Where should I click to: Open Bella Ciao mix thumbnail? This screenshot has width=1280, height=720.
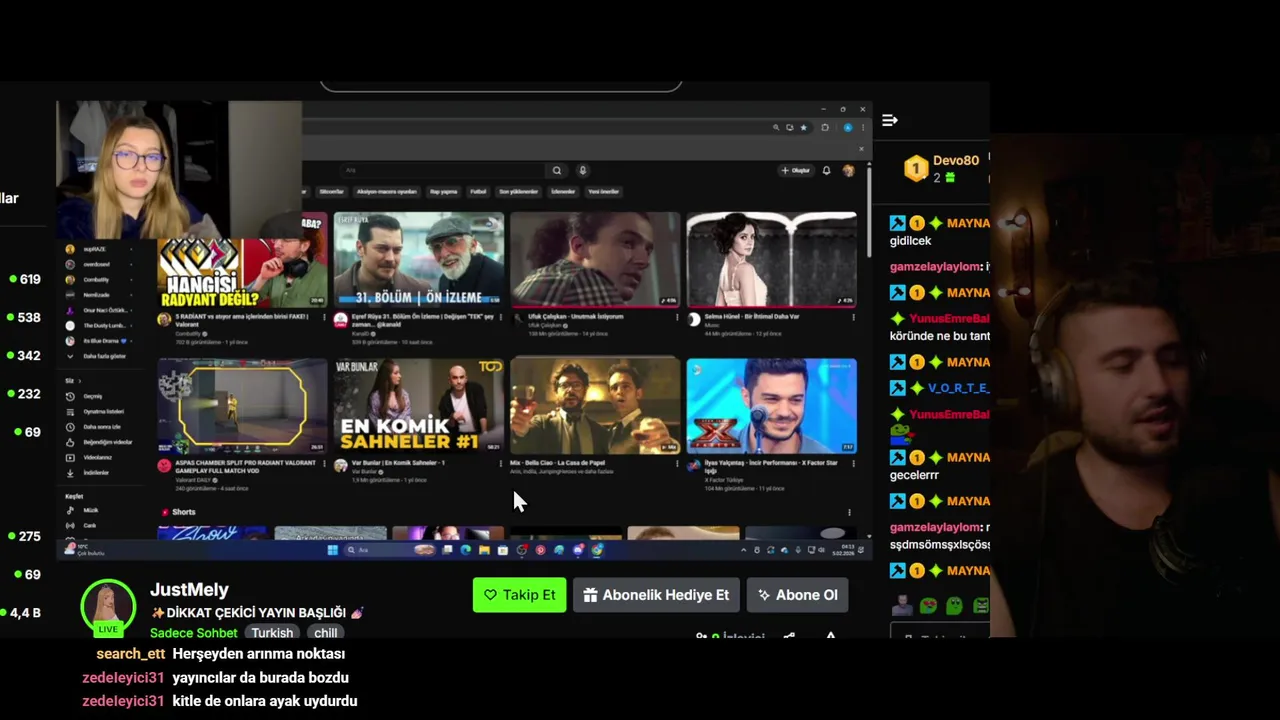[595, 406]
